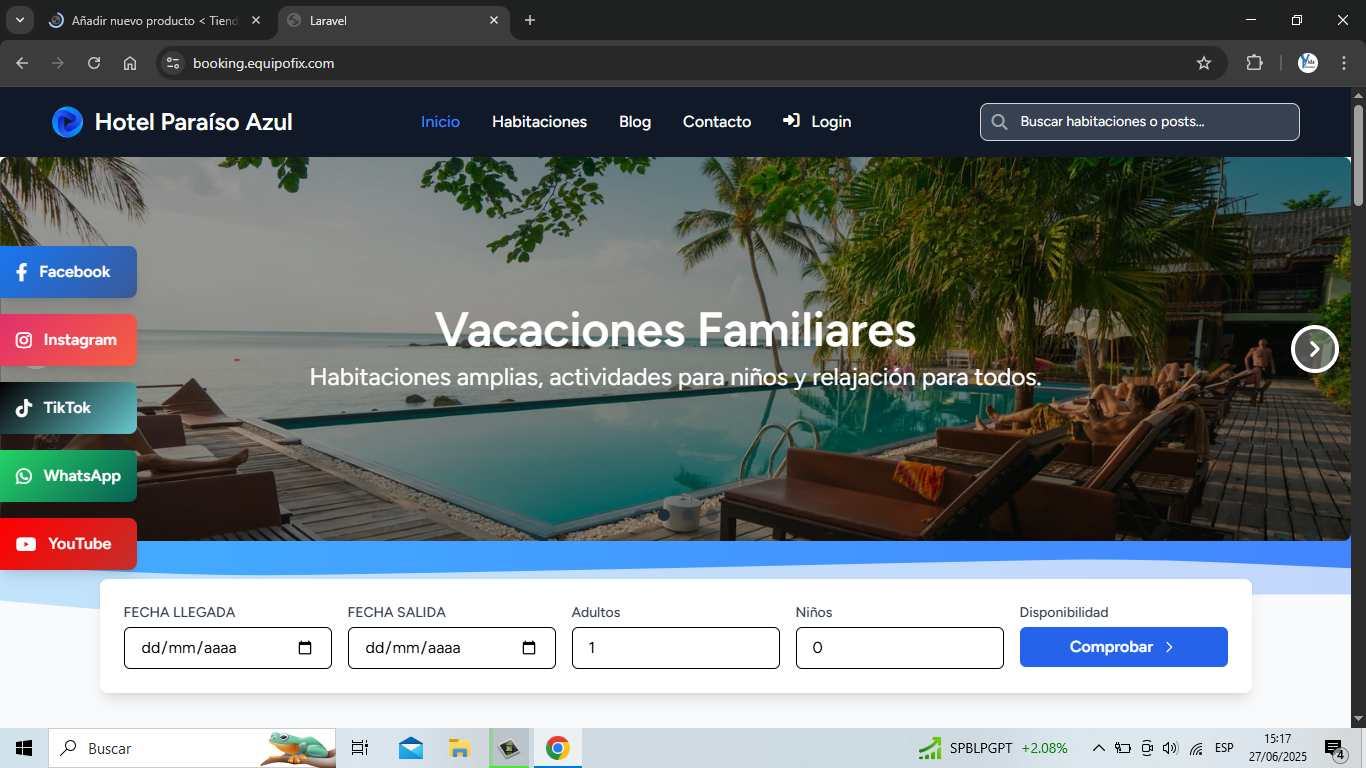Open the browser extensions puzzle icon
The height and width of the screenshot is (768, 1366).
(x=1254, y=63)
